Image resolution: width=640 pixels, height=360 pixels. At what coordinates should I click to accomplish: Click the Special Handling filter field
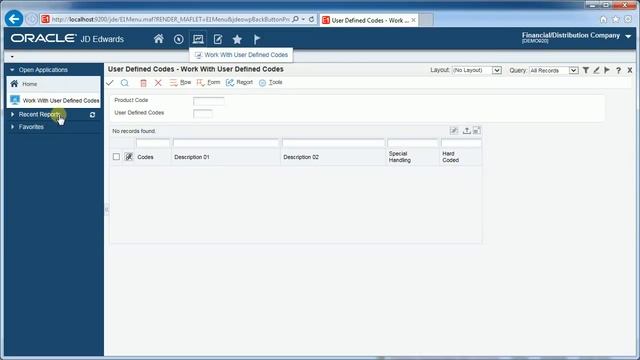tap(413, 143)
